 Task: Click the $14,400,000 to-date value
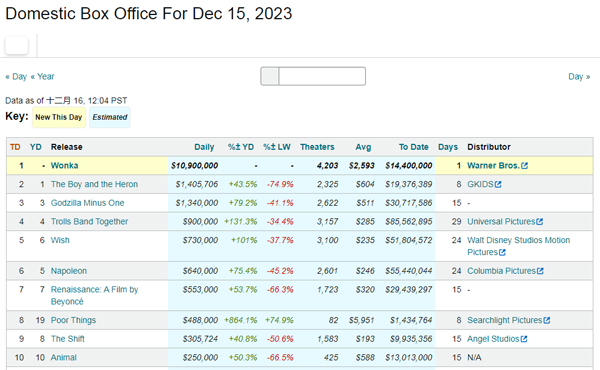click(x=409, y=166)
